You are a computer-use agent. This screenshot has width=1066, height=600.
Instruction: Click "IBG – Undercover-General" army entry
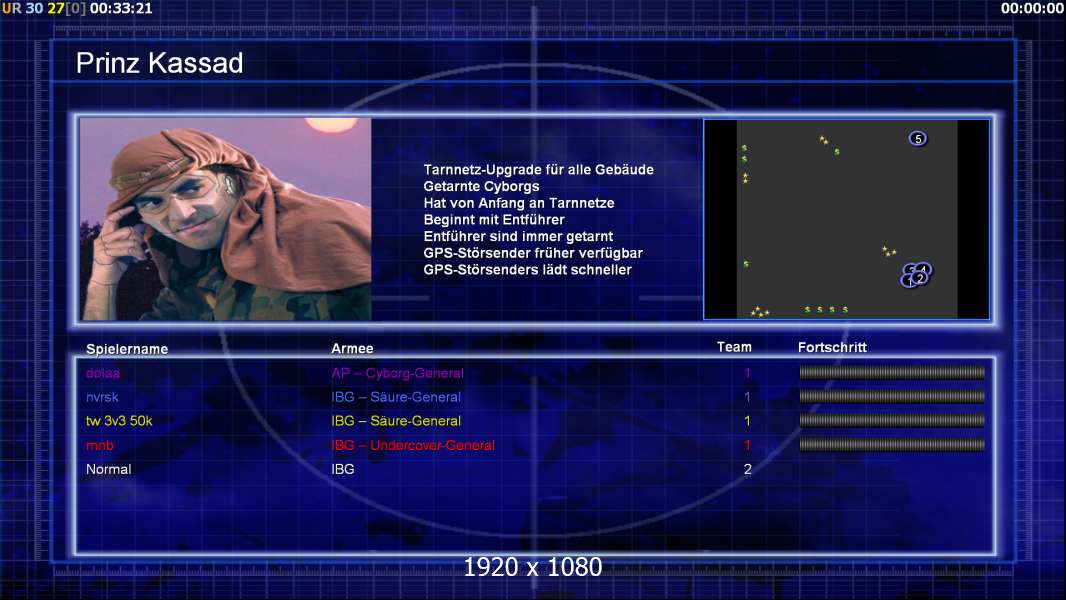point(413,445)
